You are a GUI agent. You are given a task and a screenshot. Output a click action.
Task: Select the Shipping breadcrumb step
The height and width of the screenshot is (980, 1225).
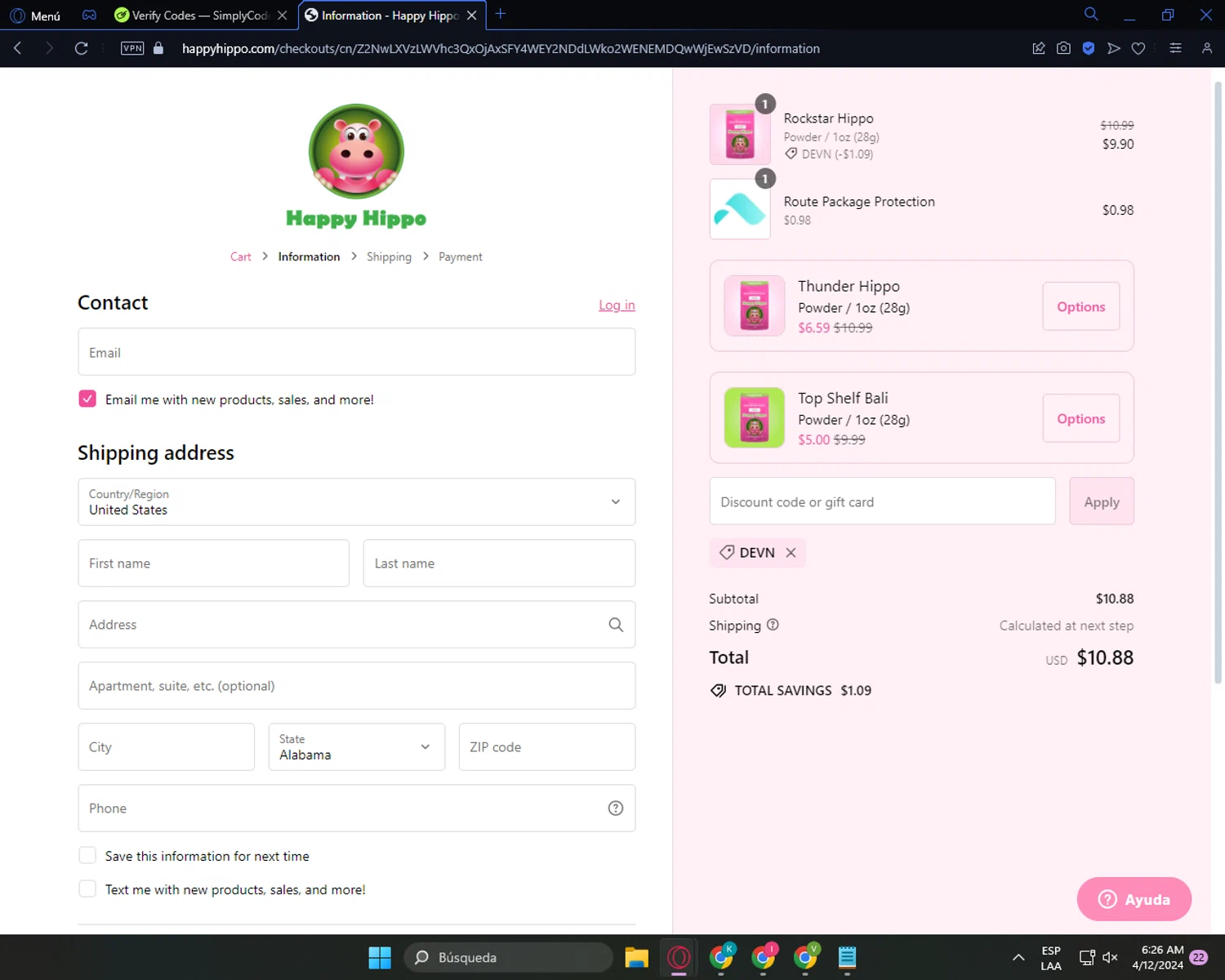point(389,256)
